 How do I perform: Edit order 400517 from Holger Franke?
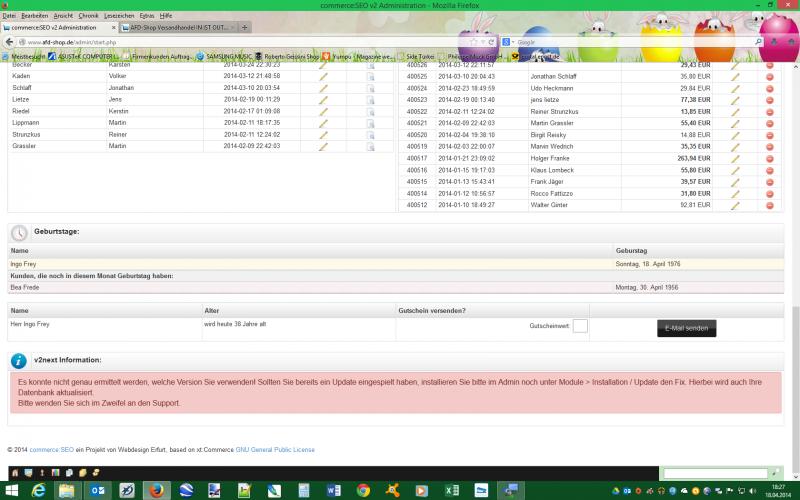(x=735, y=158)
